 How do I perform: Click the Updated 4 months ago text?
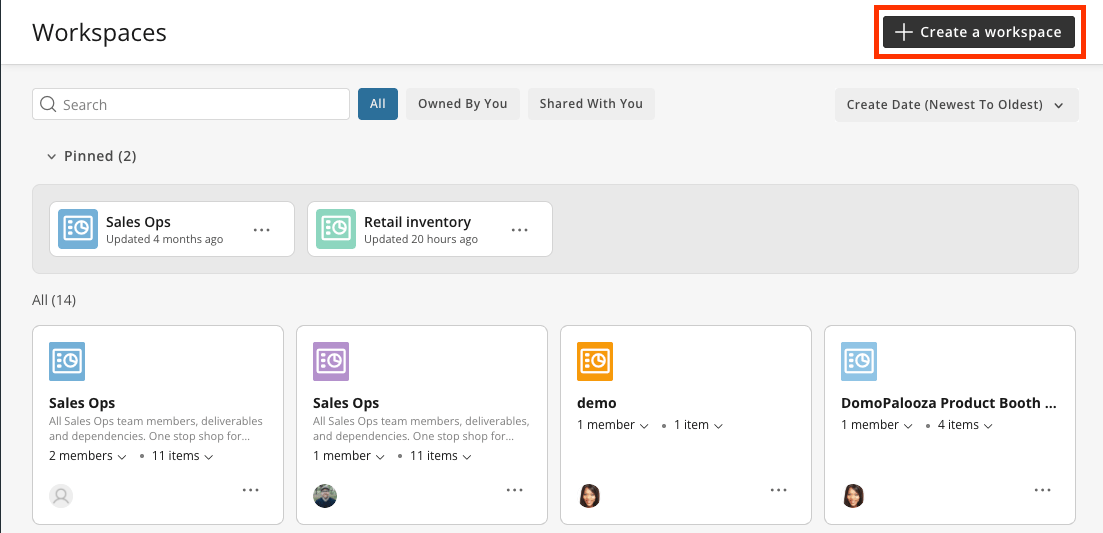click(x=165, y=240)
